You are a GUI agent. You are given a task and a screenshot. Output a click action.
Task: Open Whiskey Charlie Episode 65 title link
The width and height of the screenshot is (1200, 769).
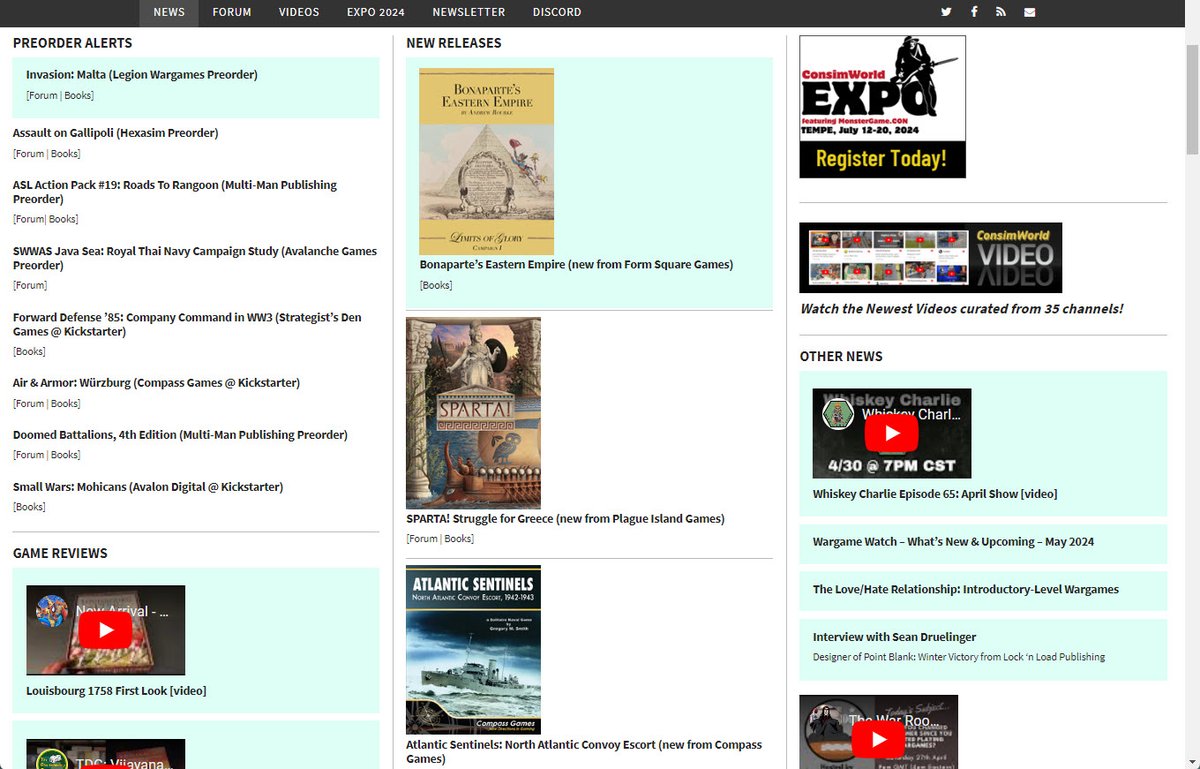(935, 494)
